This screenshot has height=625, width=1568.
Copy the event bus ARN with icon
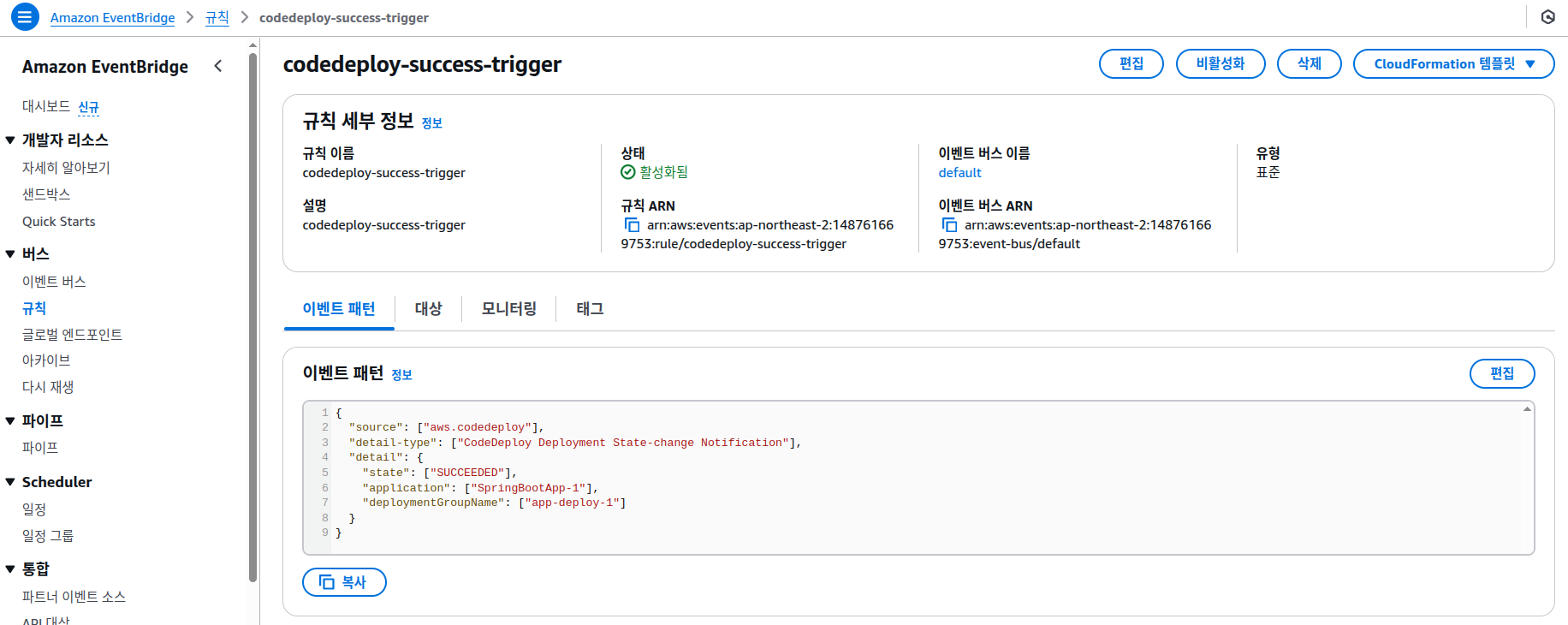click(949, 225)
